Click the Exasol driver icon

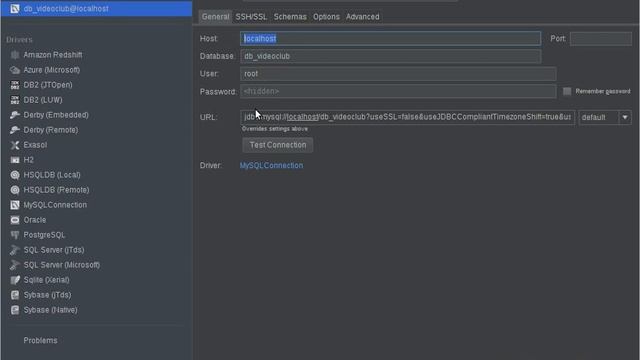click(15, 145)
